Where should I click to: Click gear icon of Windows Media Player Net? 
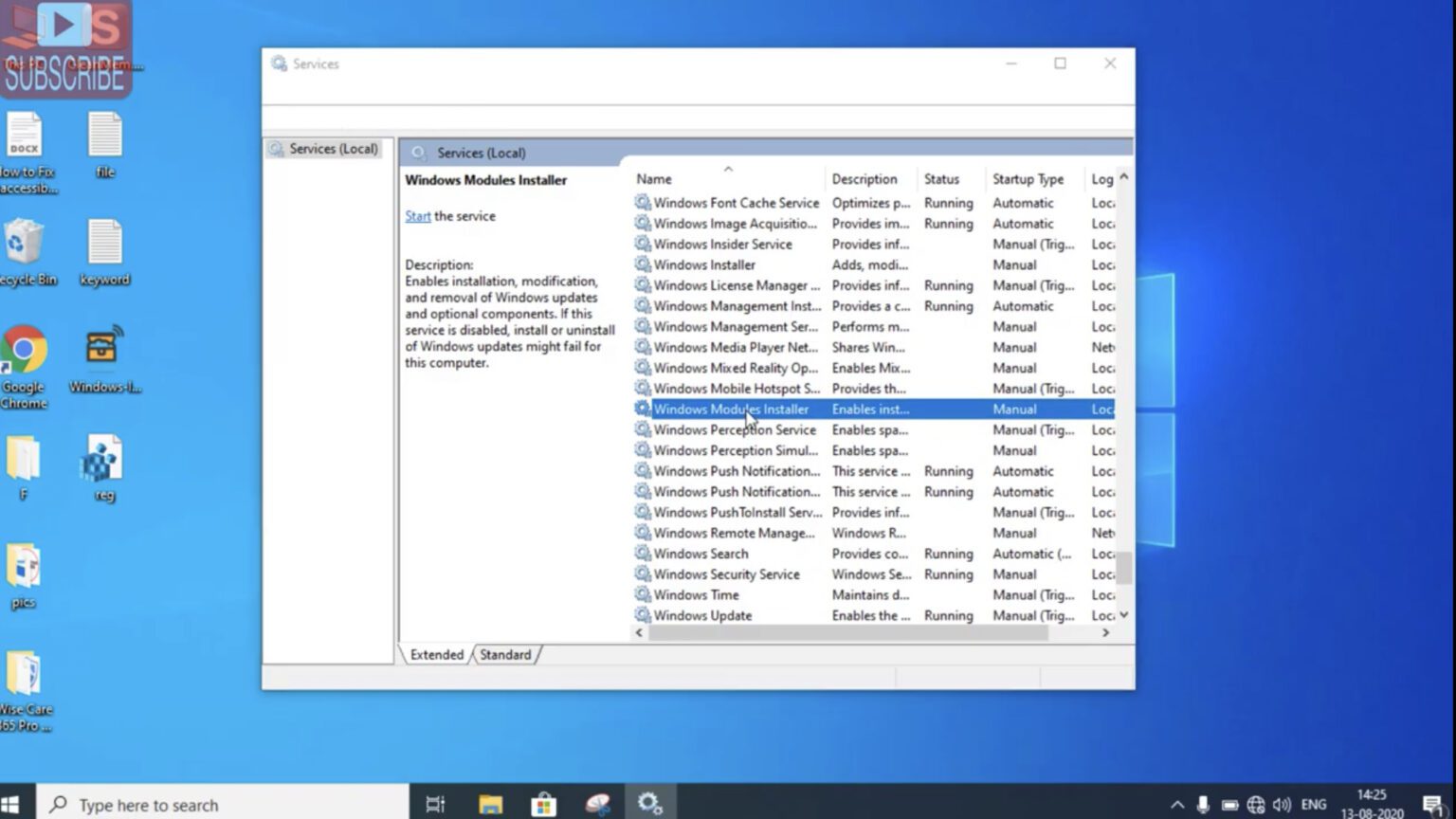coord(643,348)
